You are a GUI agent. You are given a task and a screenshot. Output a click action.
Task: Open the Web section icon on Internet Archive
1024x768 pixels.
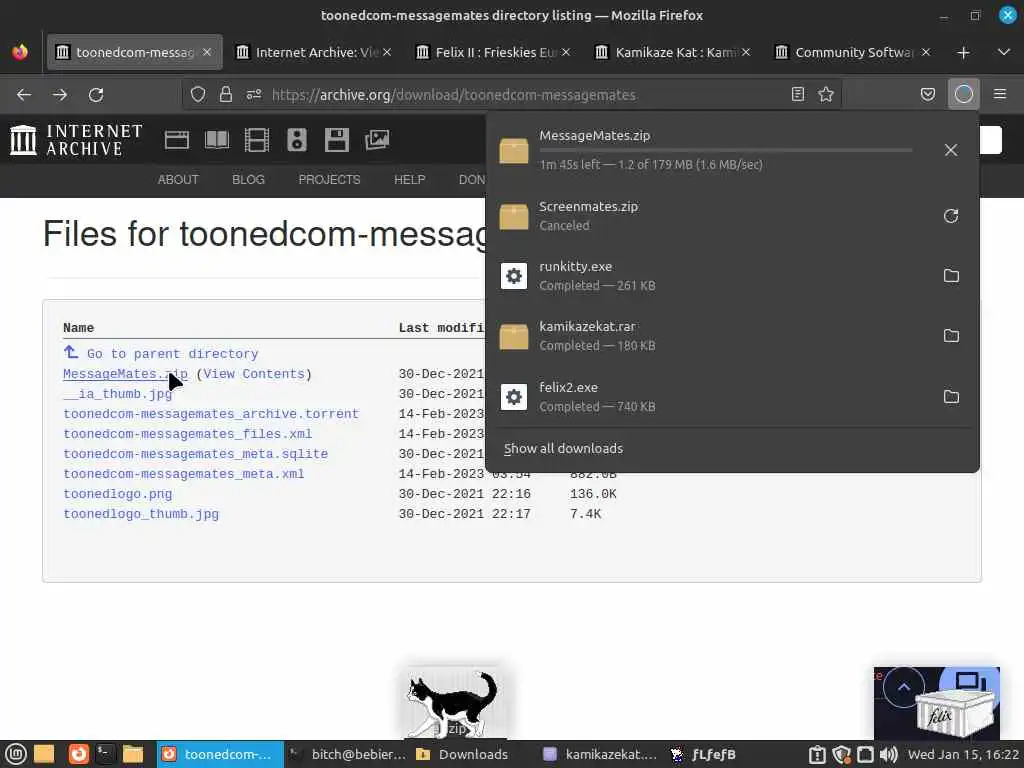tap(176, 140)
